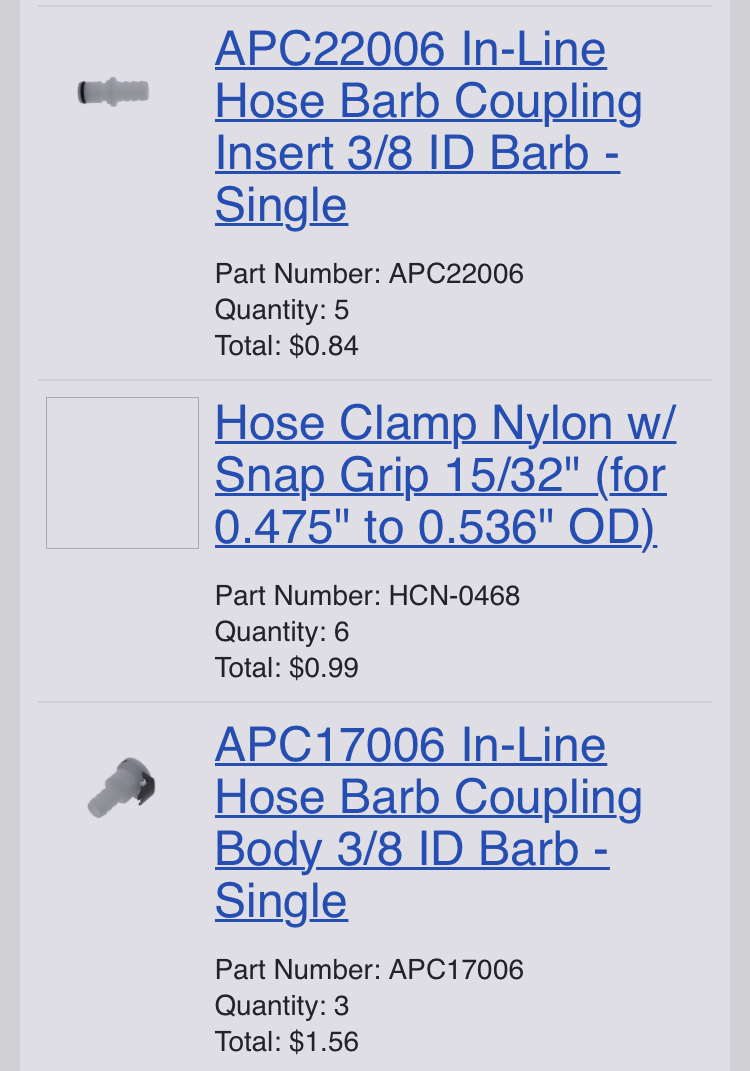This screenshot has width=750, height=1071.
Task: Click the 'Quantity: 3' line
Action: (281, 1005)
